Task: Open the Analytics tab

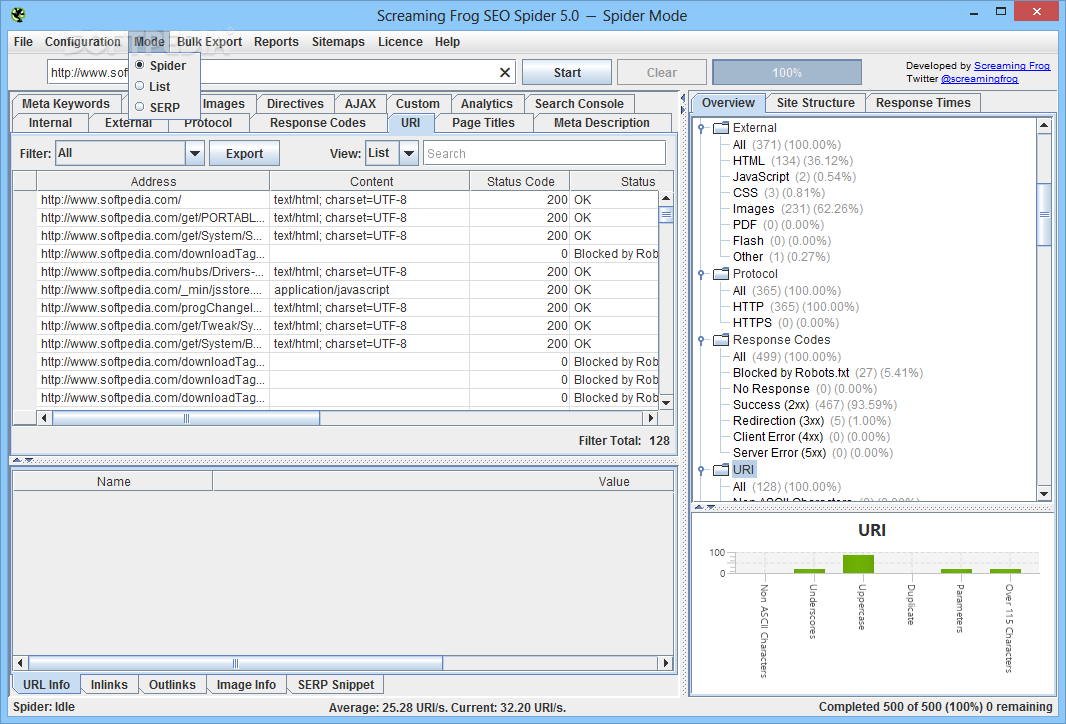Action: point(487,104)
